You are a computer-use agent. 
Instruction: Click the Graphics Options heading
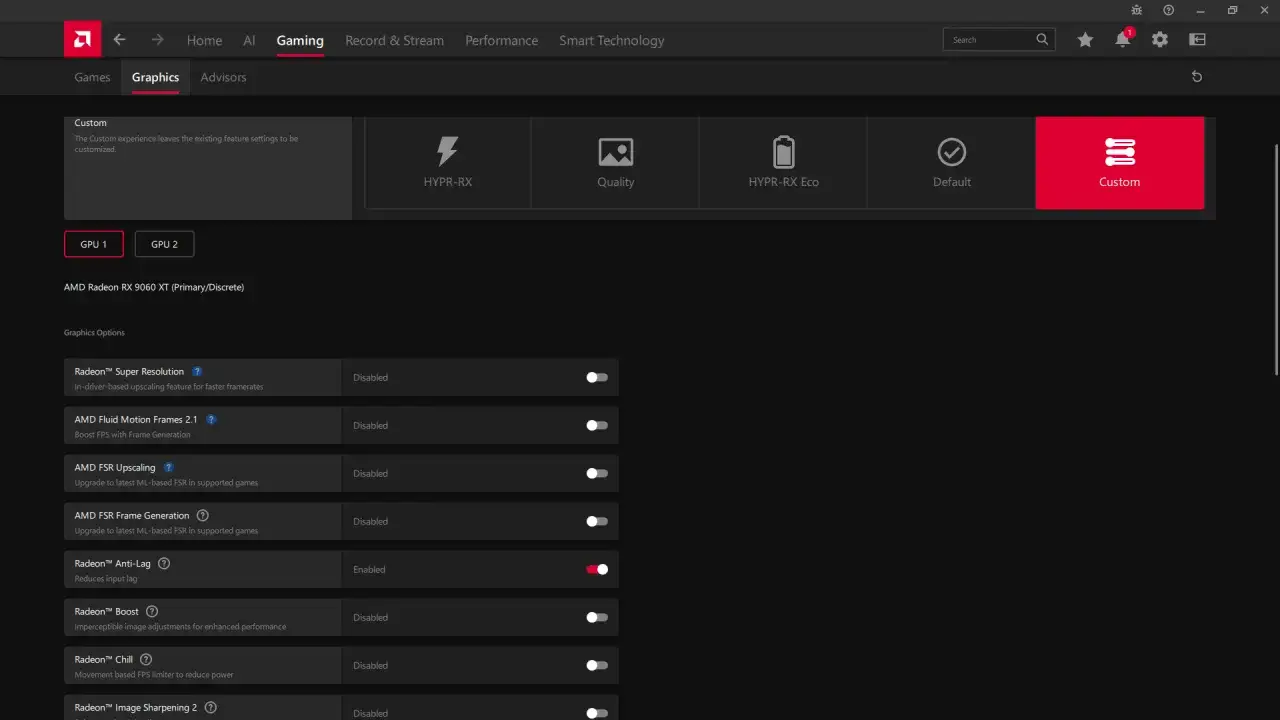pos(94,333)
